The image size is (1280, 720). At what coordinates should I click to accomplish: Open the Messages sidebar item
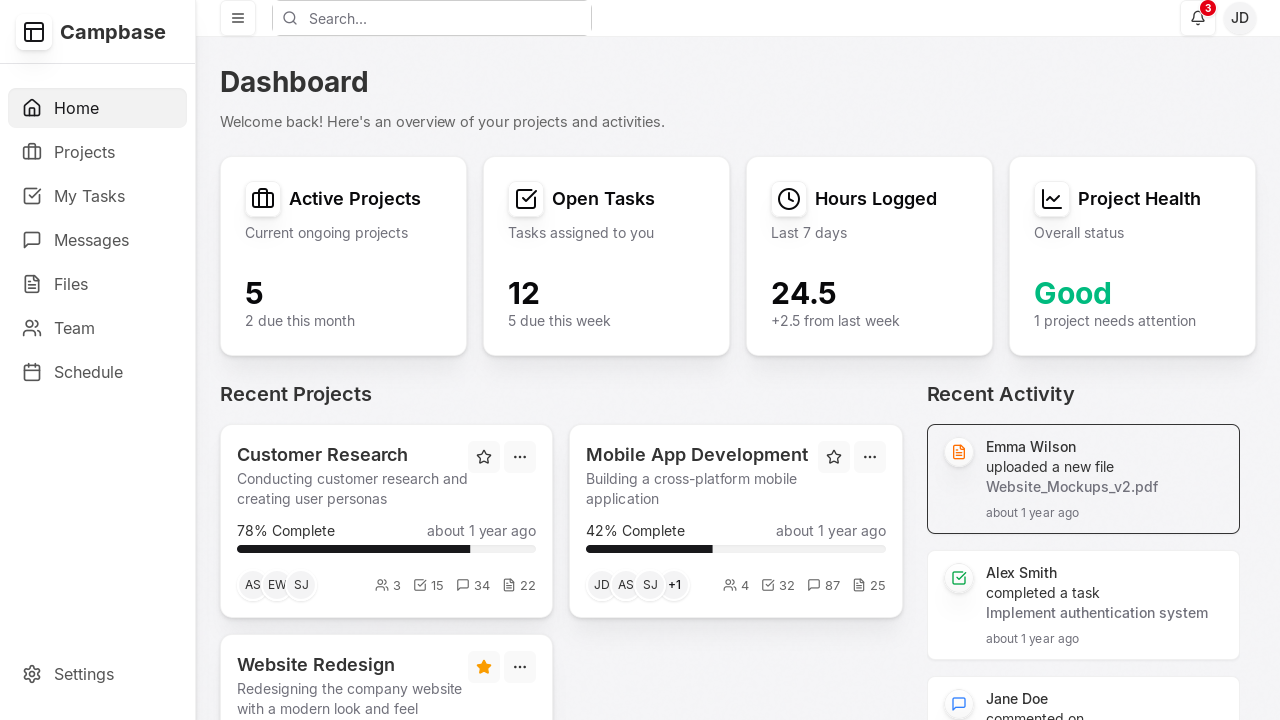(91, 240)
